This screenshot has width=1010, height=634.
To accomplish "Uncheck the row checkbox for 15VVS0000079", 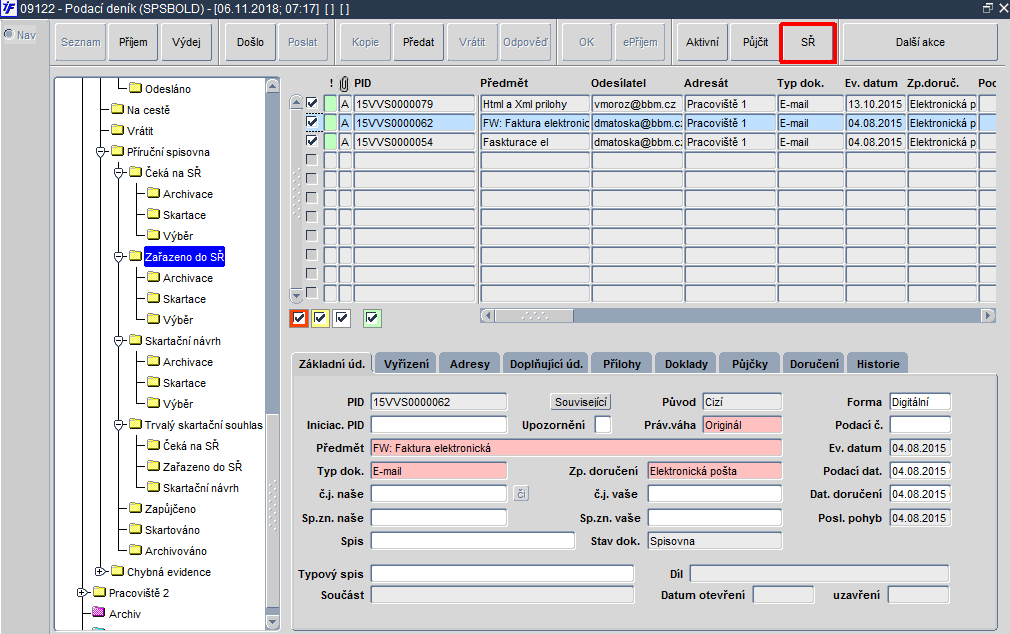I will pyautogui.click(x=312, y=103).
